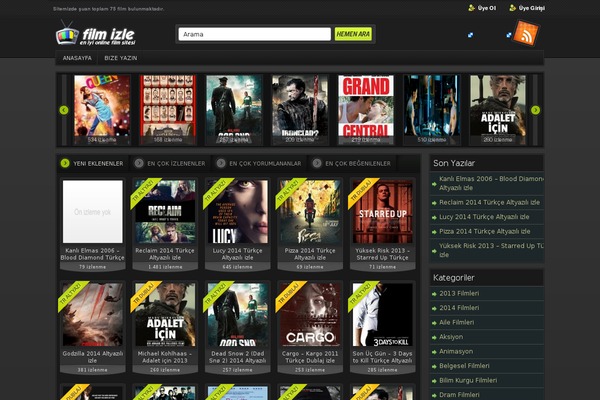
Task: Open 2014 Filmleri category
Action: click(x=459, y=308)
